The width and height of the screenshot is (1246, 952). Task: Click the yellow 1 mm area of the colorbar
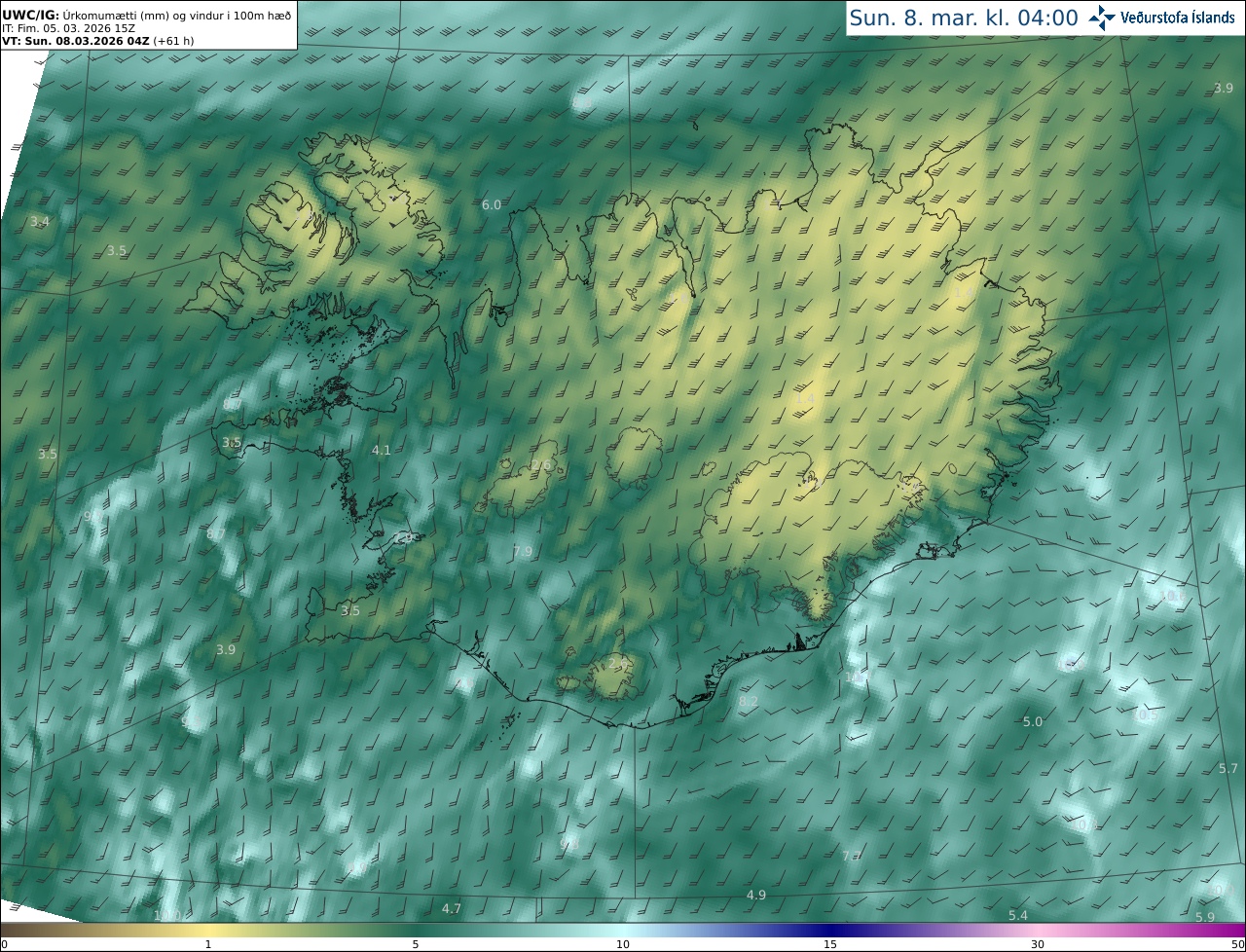pyautogui.click(x=208, y=931)
